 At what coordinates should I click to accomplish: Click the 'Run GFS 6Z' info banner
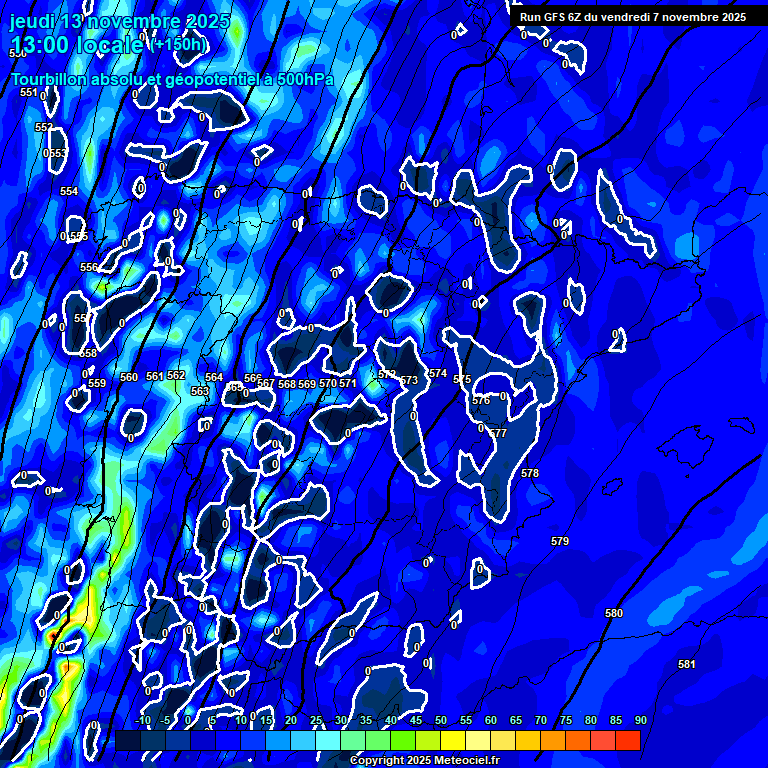[632, 17]
